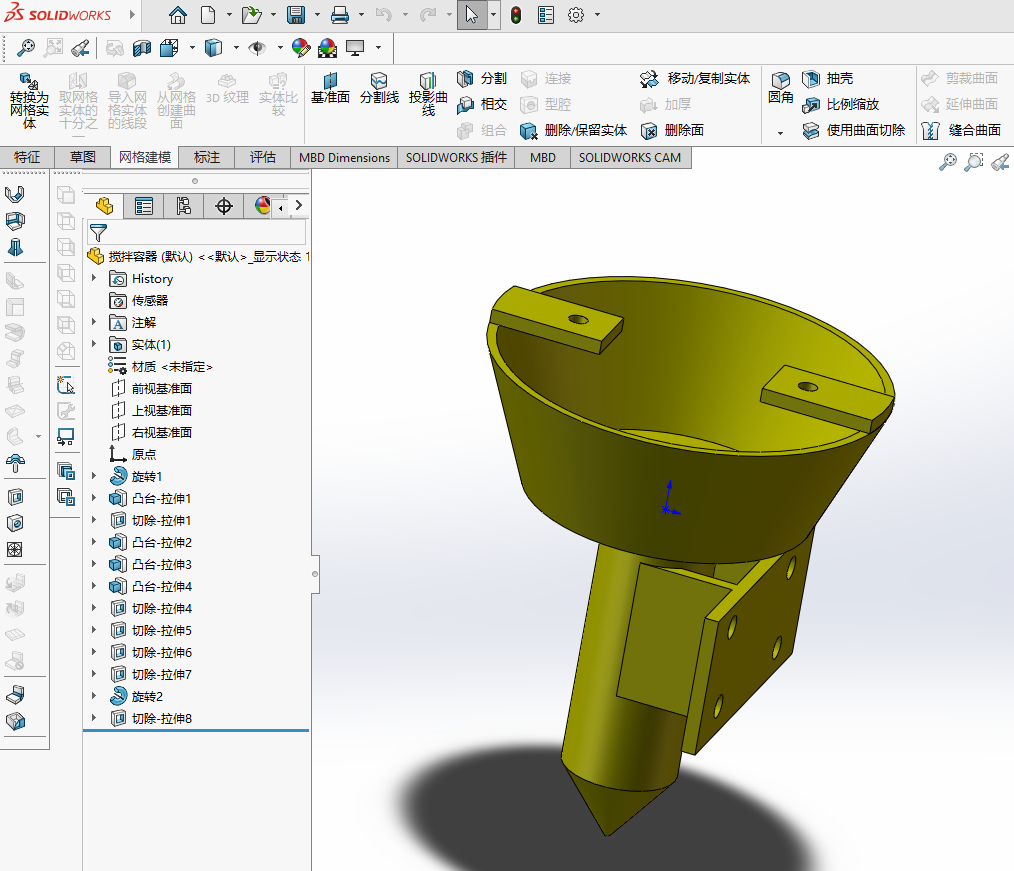Switch to the MBD Dimensions tab
Image resolution: width=1014 pixels, height=871 pixels.
click(344, 157)
